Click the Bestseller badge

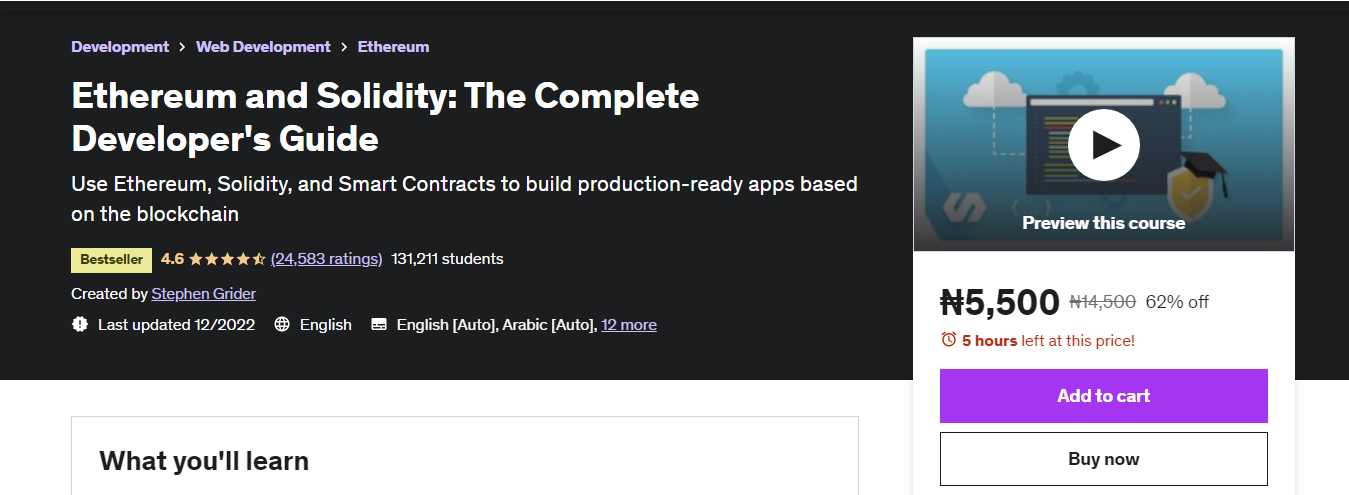click(111, 259)
